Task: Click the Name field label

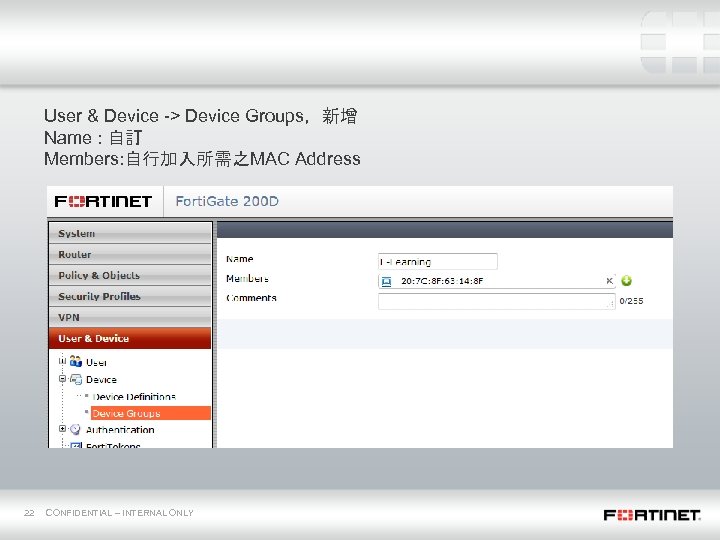Action: tap(240, 259)
